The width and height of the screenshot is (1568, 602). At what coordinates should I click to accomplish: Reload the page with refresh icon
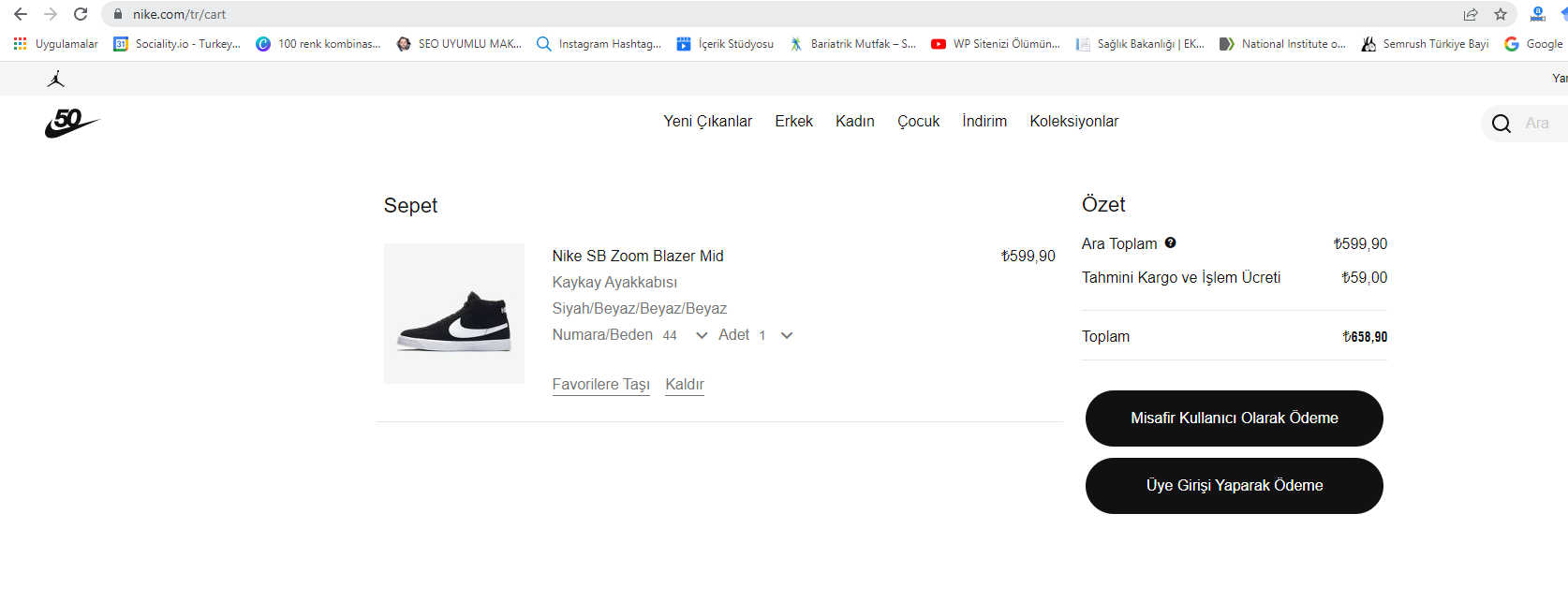pyautogui.click(x=81, y=14)
